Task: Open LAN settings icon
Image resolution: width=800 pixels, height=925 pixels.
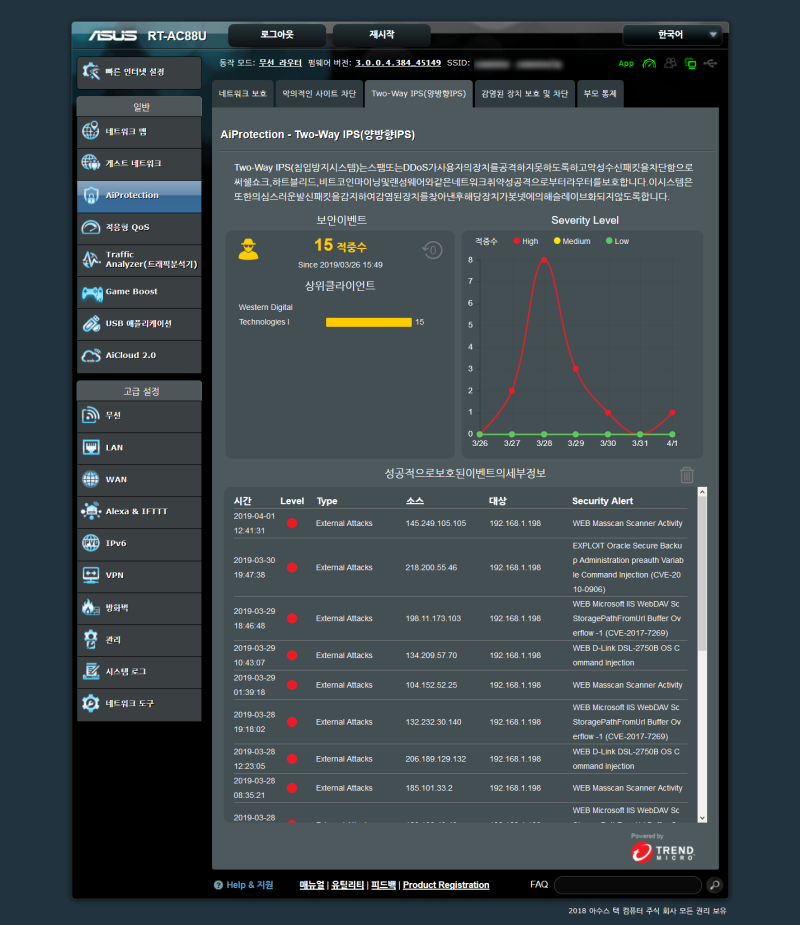Action: tap(91, 447)
